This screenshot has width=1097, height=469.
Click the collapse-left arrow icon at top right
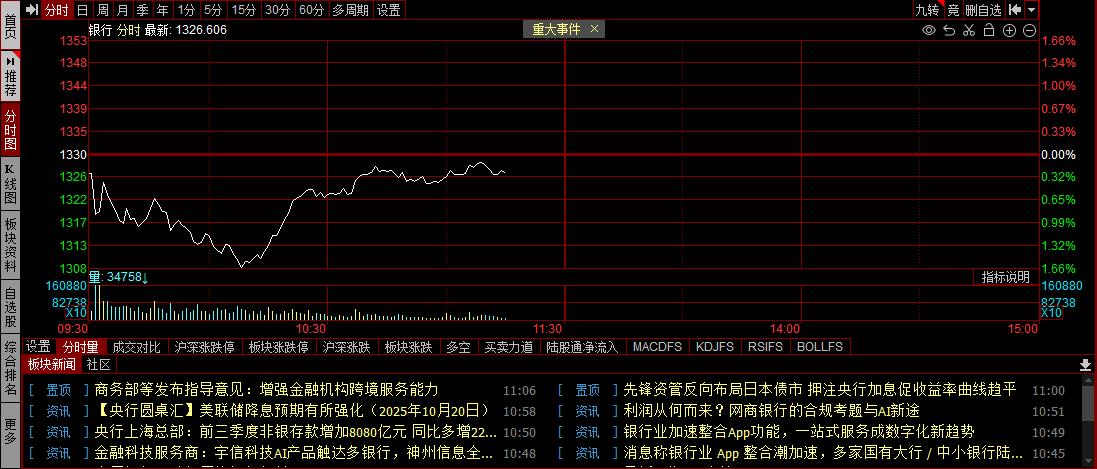pyautogui.click(x=1014, y=10)
